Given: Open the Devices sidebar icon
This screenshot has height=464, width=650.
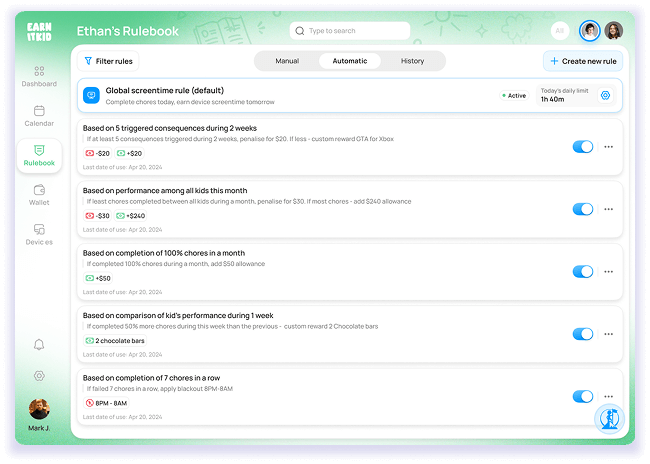Looking at the screenshot, I should (39, 230).
